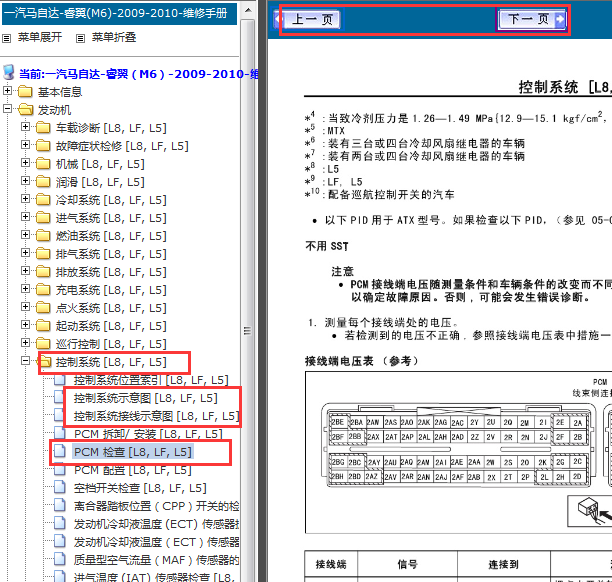Image resolution: width=612 pixels, height=582 pixels.
Task: Click the 润滑 folder icon
Action: point(43,182)
